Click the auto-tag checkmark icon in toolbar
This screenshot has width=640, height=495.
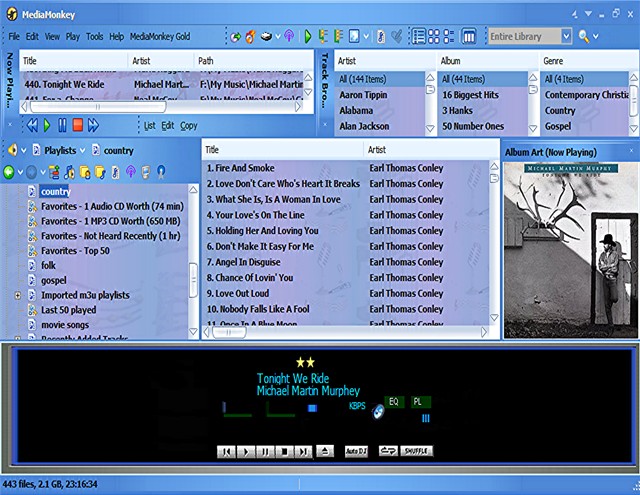(396, 36)
